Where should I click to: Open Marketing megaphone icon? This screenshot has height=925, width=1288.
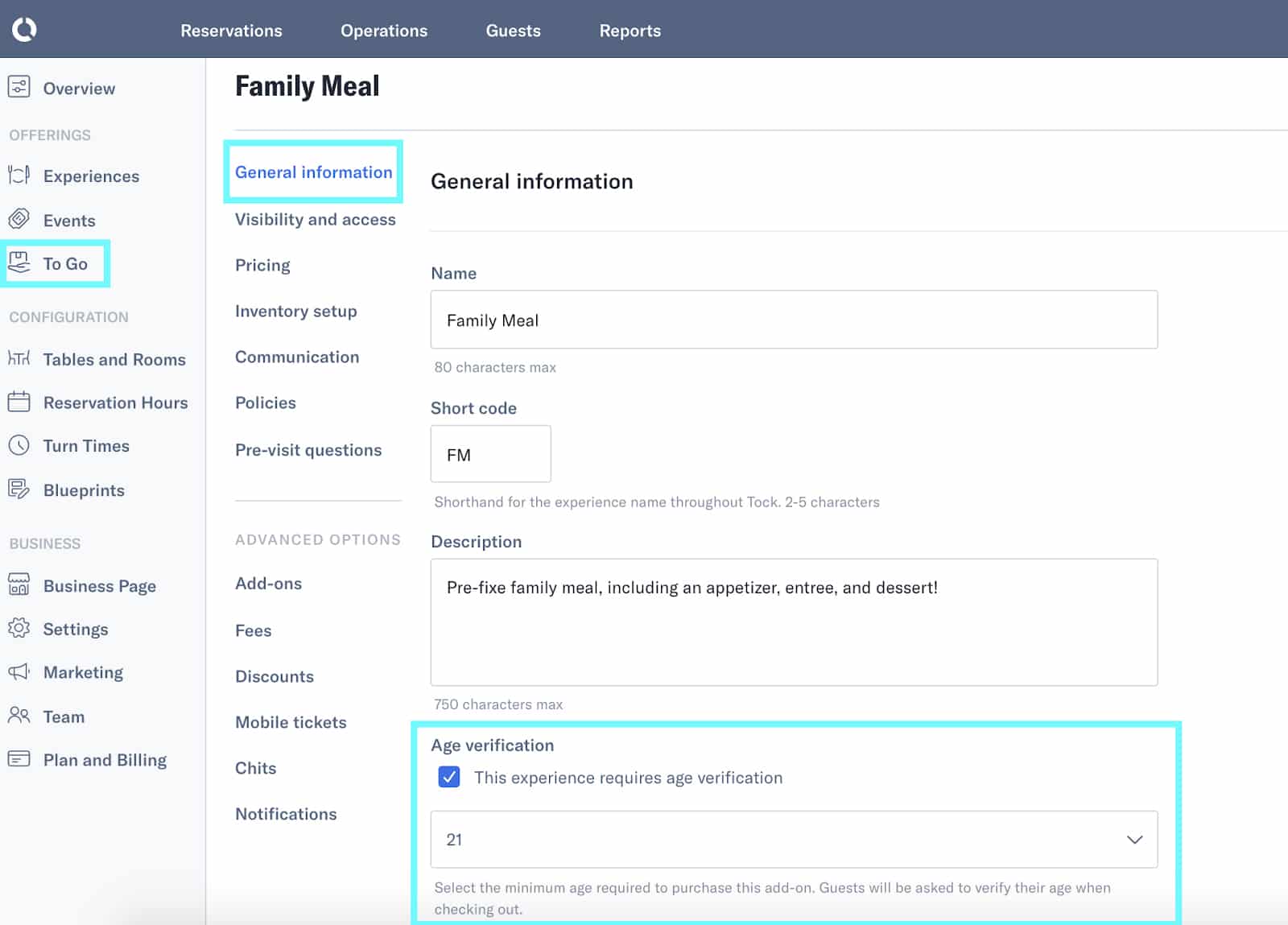click(19, 671)
